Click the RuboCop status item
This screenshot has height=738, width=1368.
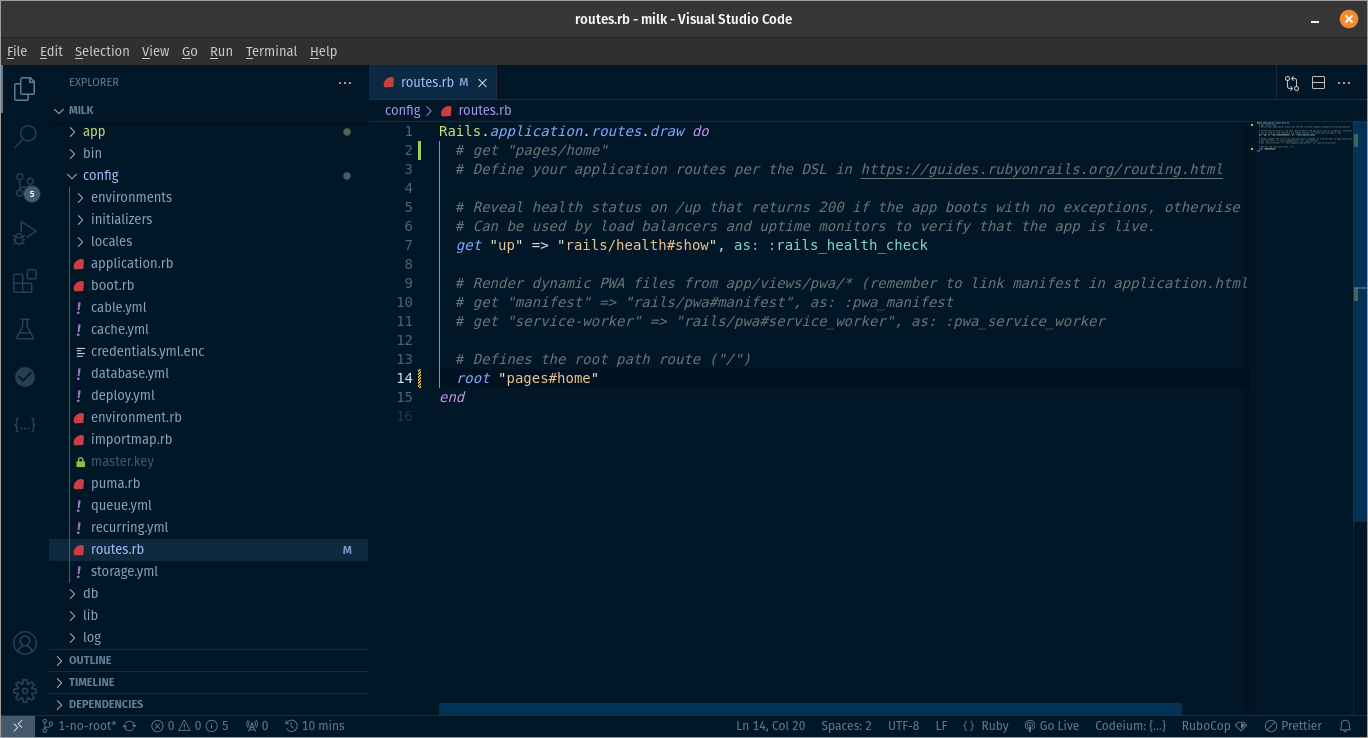pos(1214,726)
